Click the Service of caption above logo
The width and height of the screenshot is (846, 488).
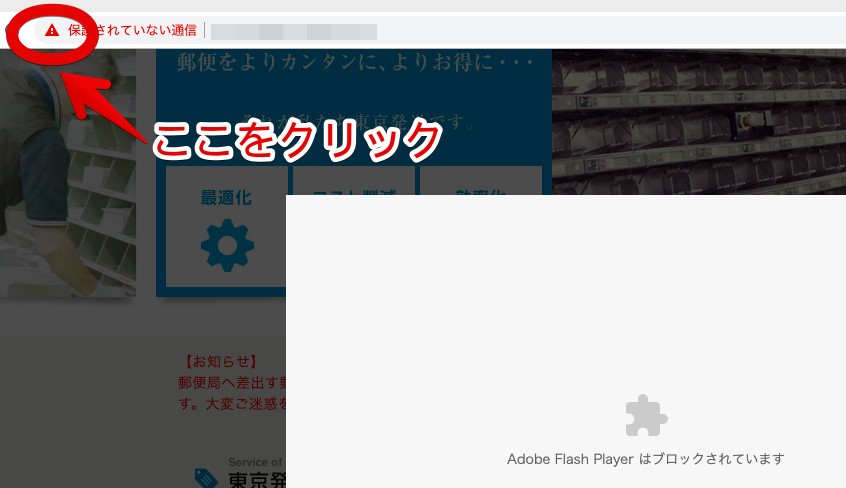tap(256, 462)
